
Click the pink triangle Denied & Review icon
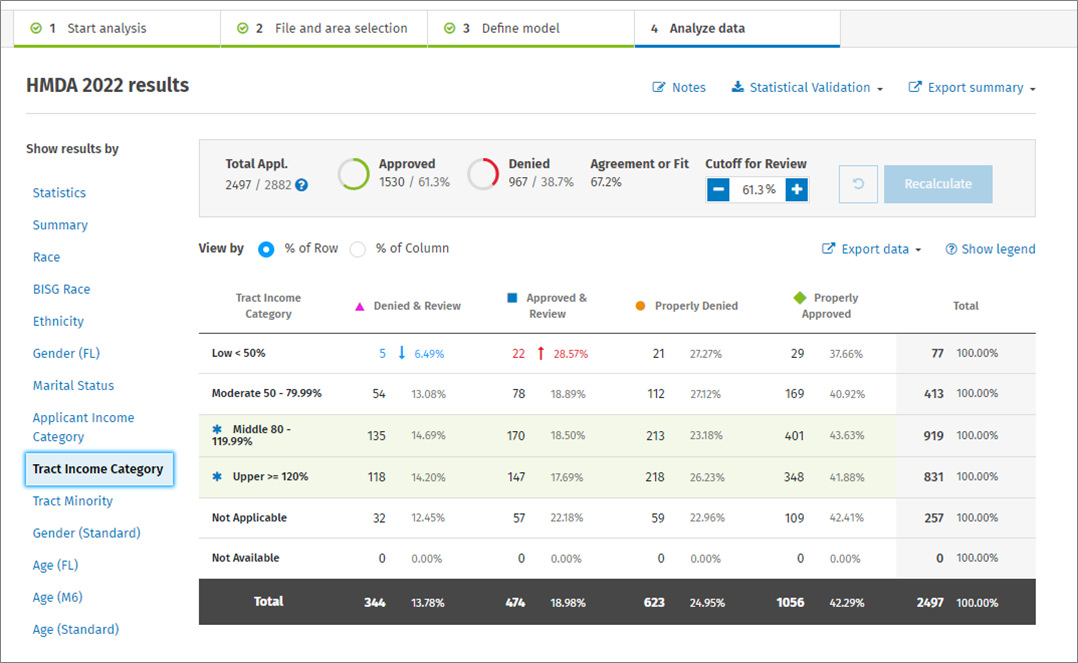pyautogui.click(x=360, y=306)
